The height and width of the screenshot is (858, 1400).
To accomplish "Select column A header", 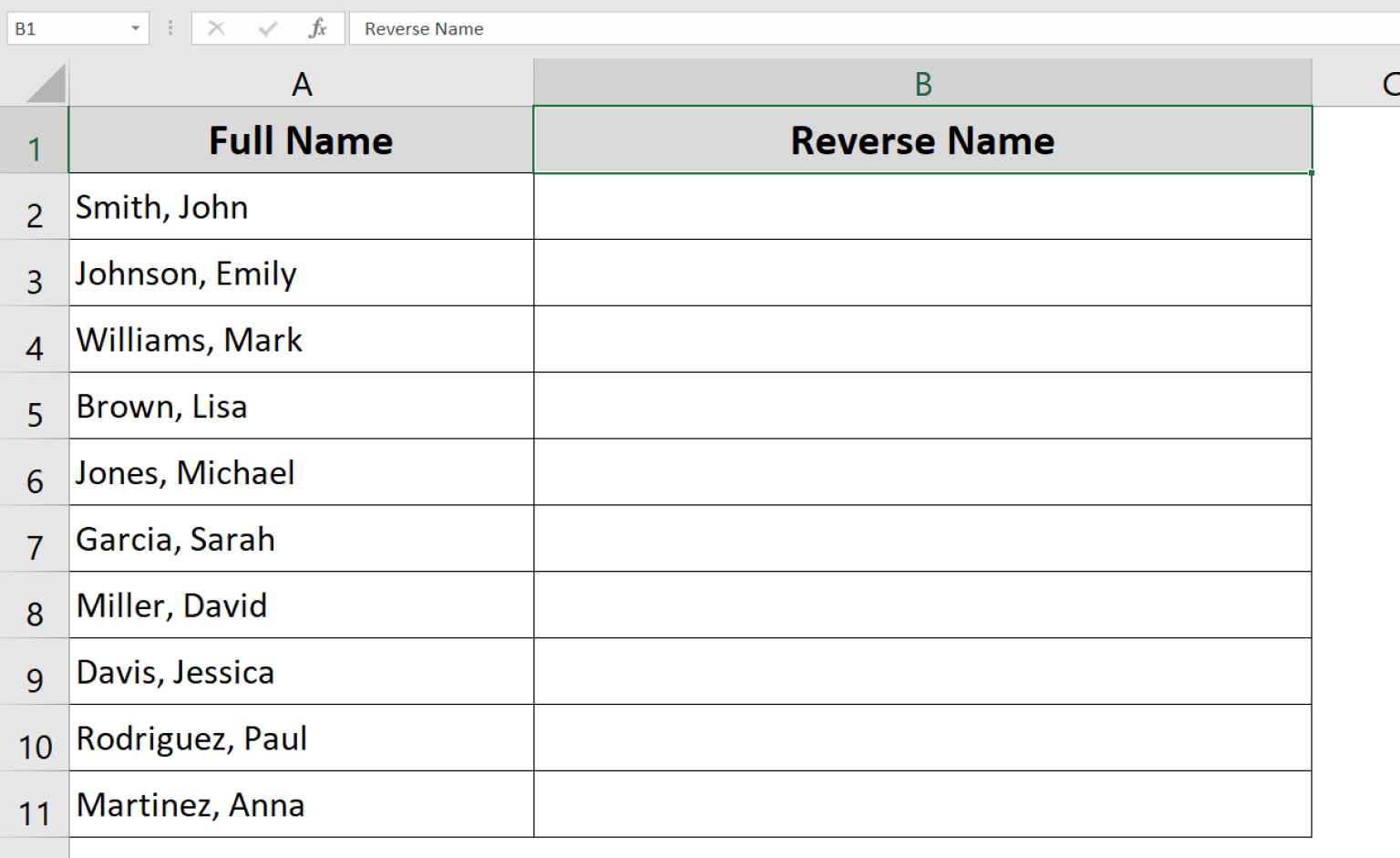I will [301, 84].
